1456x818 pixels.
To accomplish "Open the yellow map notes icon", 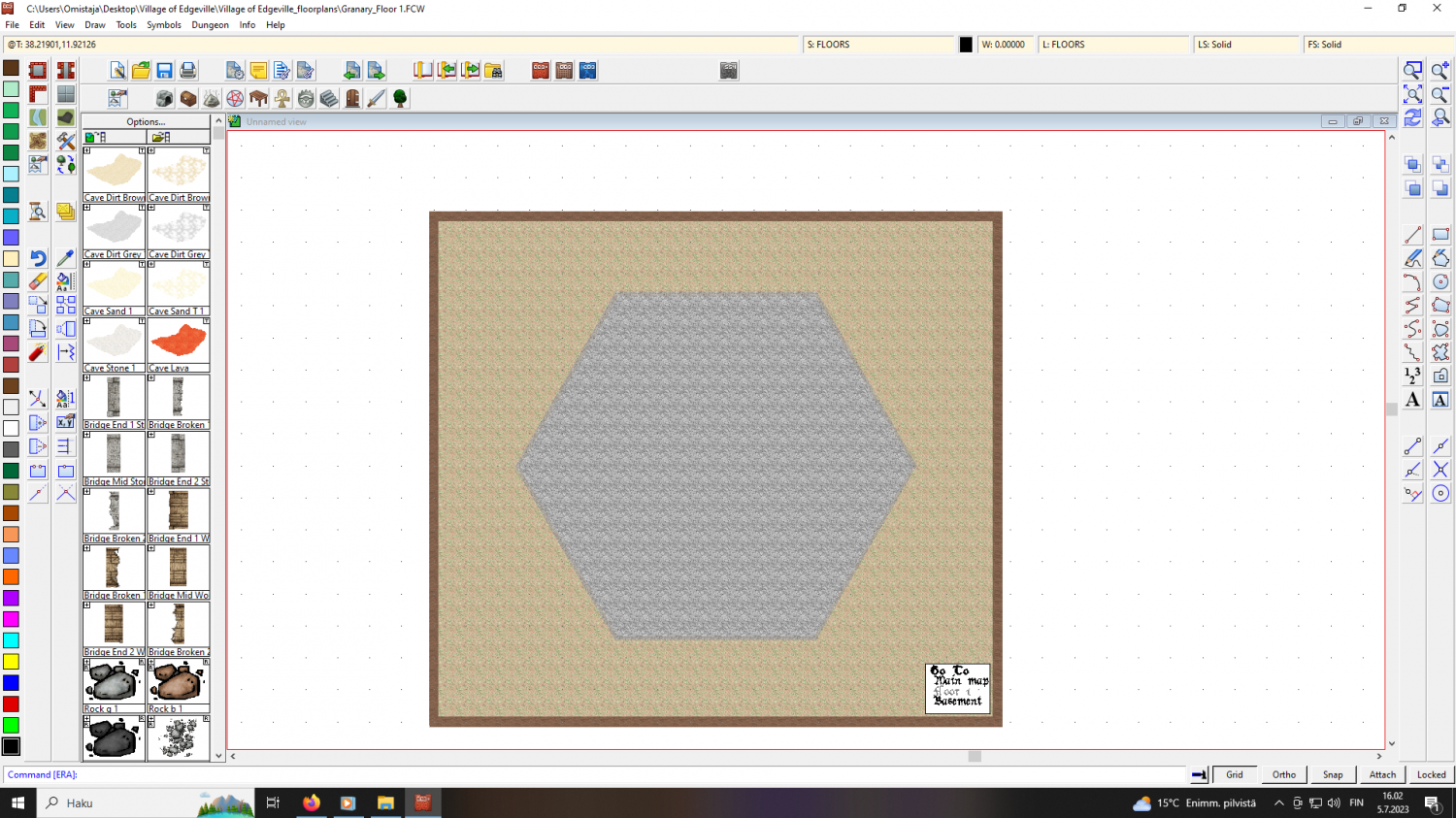I will click(x=258, y=71).
